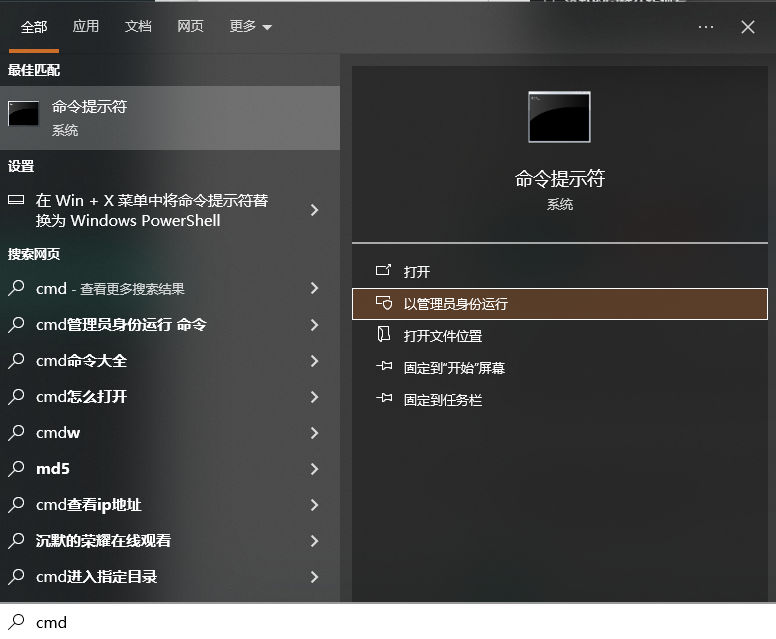The image size is (776, 639).
Task: Click search icon beside cmdw
Action: coord(16,433)
